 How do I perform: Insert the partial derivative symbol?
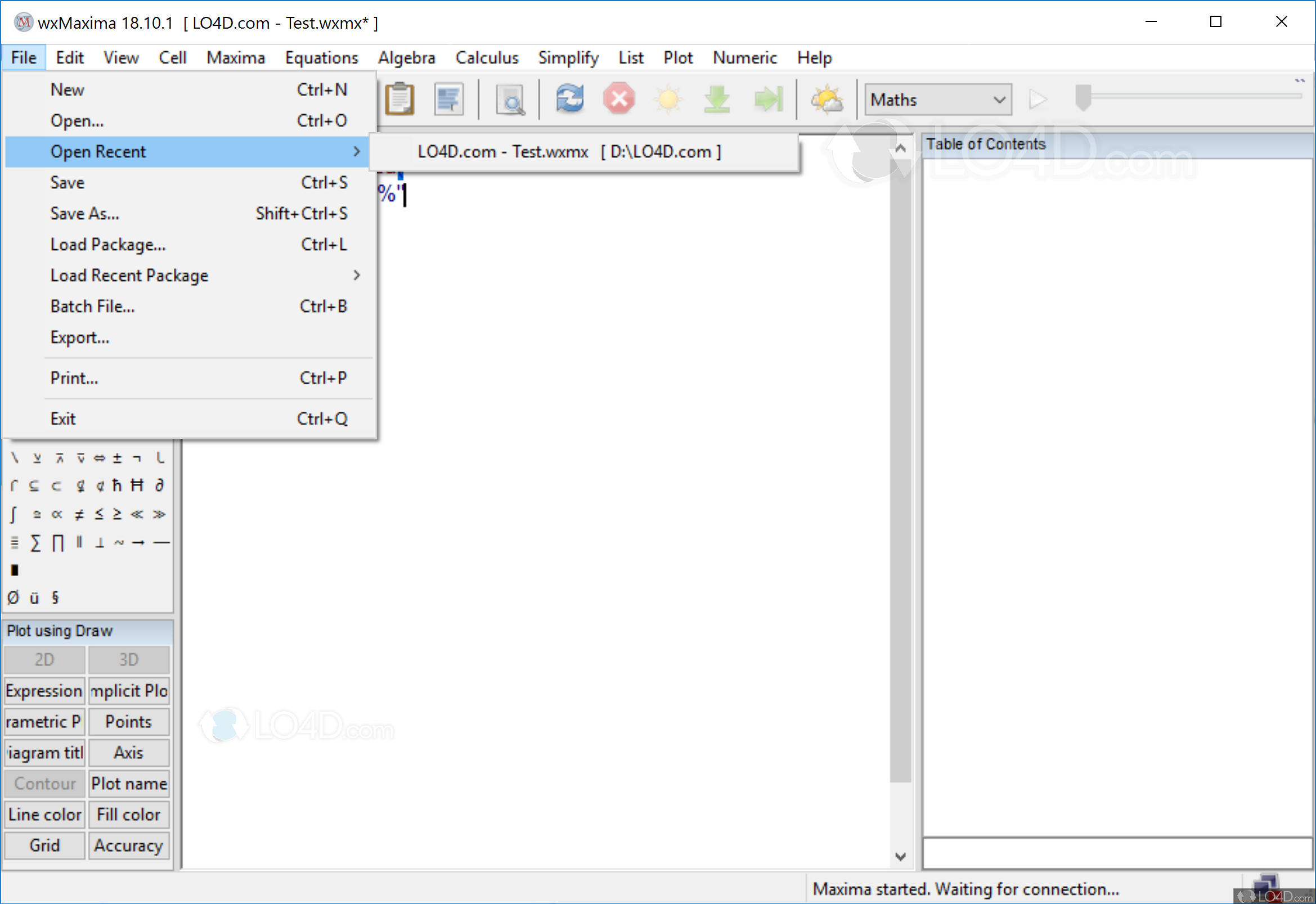pos(160,485)
